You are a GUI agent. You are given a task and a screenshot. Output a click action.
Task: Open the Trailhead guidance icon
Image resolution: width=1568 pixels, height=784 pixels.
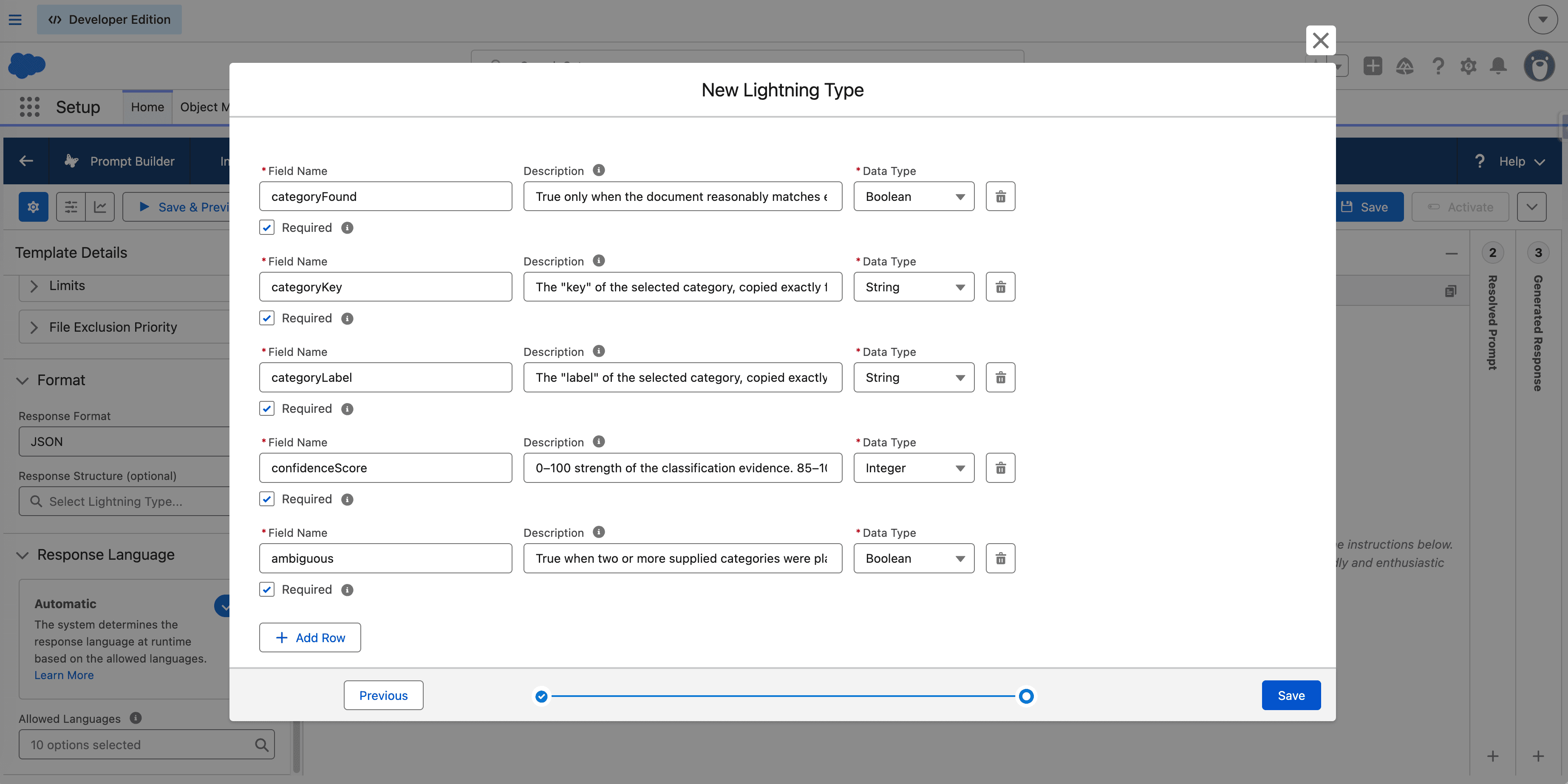coord(1404,66)
